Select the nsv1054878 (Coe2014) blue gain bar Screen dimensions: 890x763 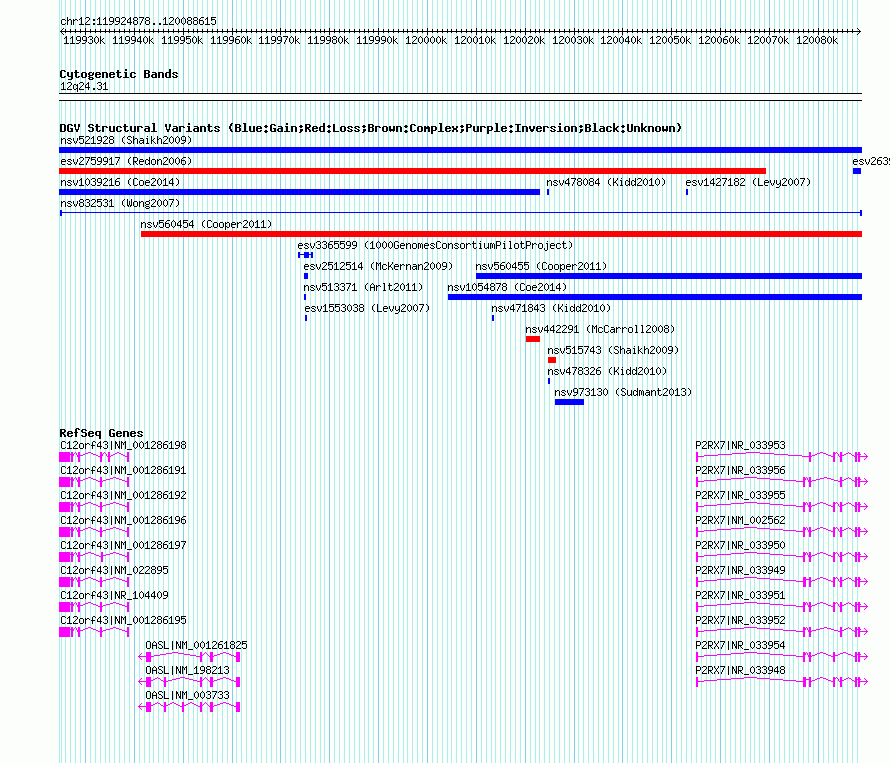pos(654,297)
